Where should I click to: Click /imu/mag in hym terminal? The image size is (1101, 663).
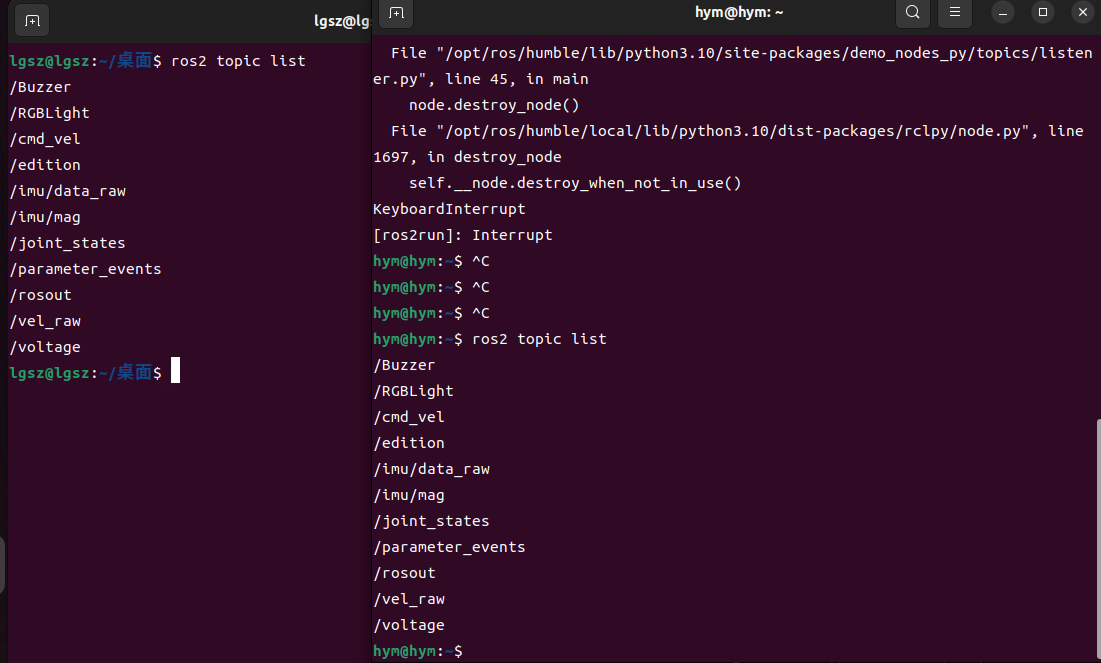[409, 495]
